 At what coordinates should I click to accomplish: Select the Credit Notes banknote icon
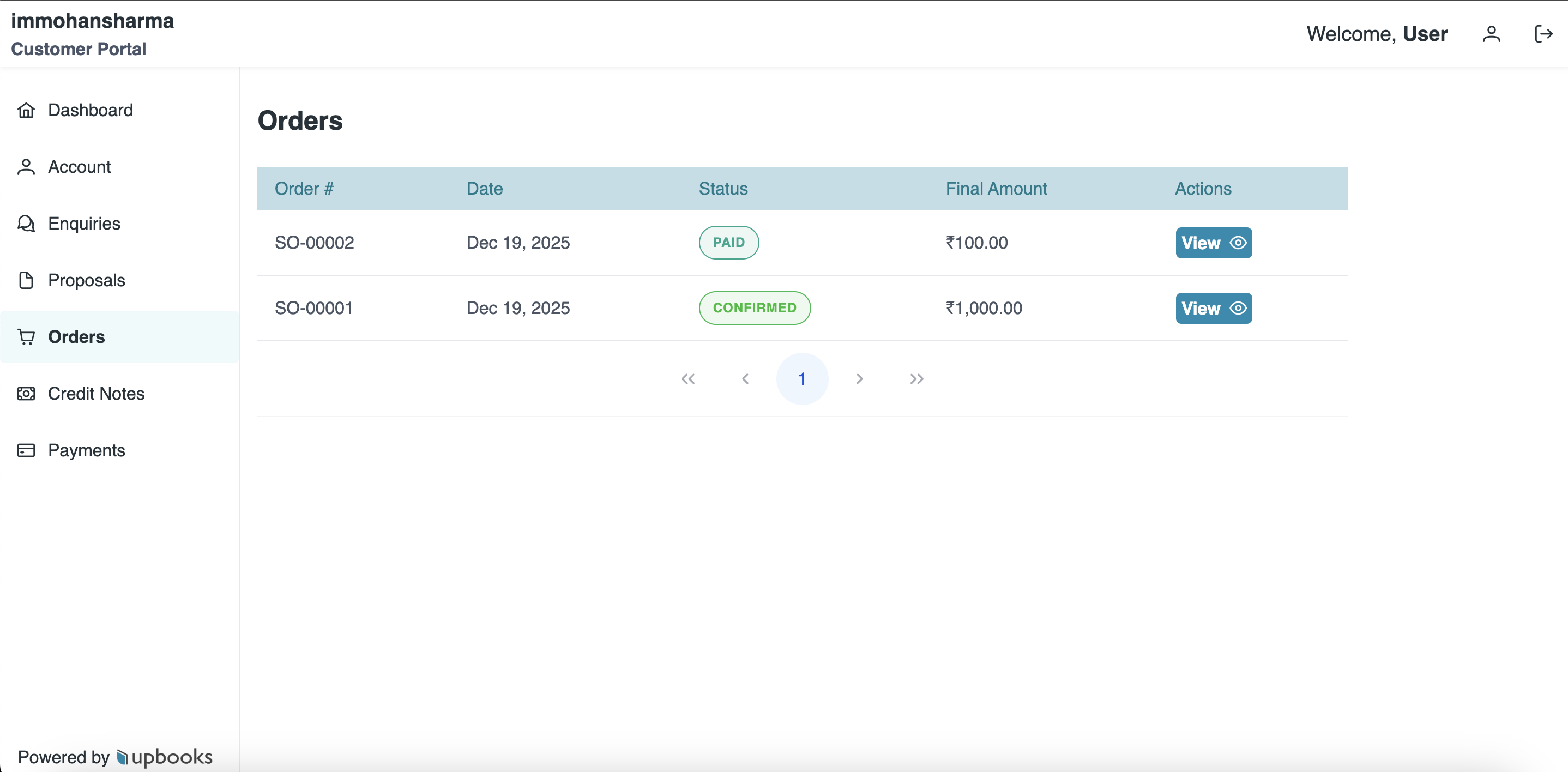point(26,394)
